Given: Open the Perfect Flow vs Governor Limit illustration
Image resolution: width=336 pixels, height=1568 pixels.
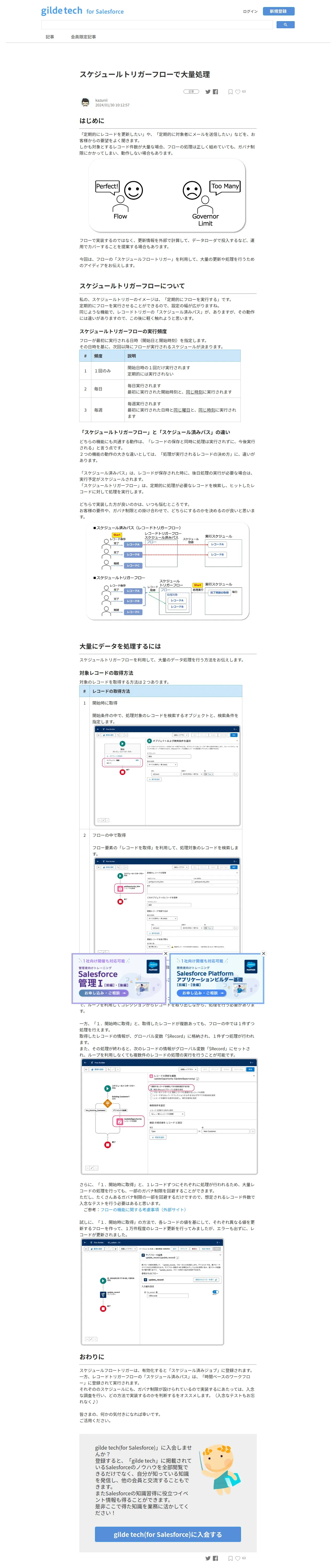Looking at the screenshot, I should 168,195.
